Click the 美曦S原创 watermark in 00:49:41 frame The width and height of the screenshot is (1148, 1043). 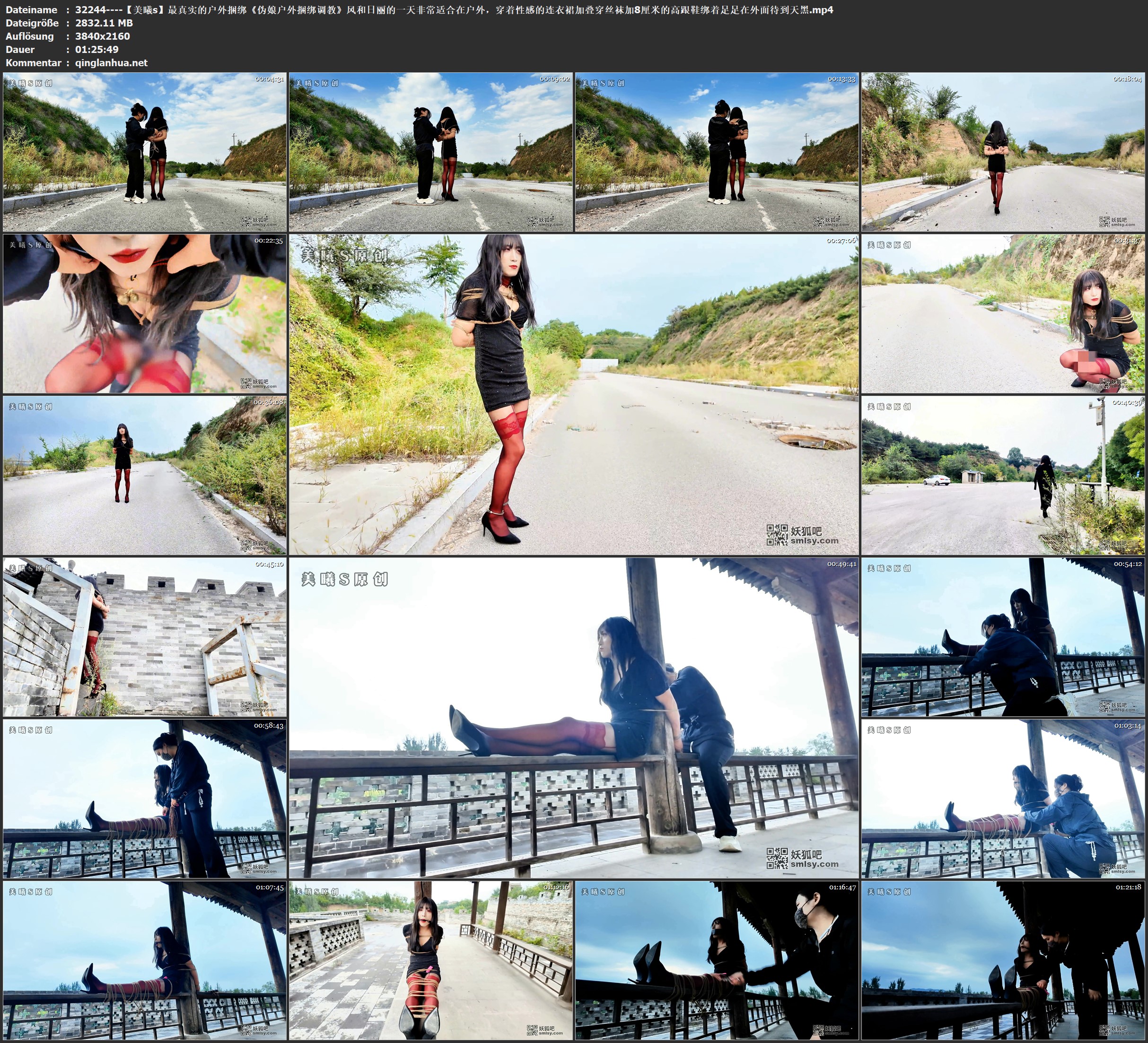click(344, 580)
